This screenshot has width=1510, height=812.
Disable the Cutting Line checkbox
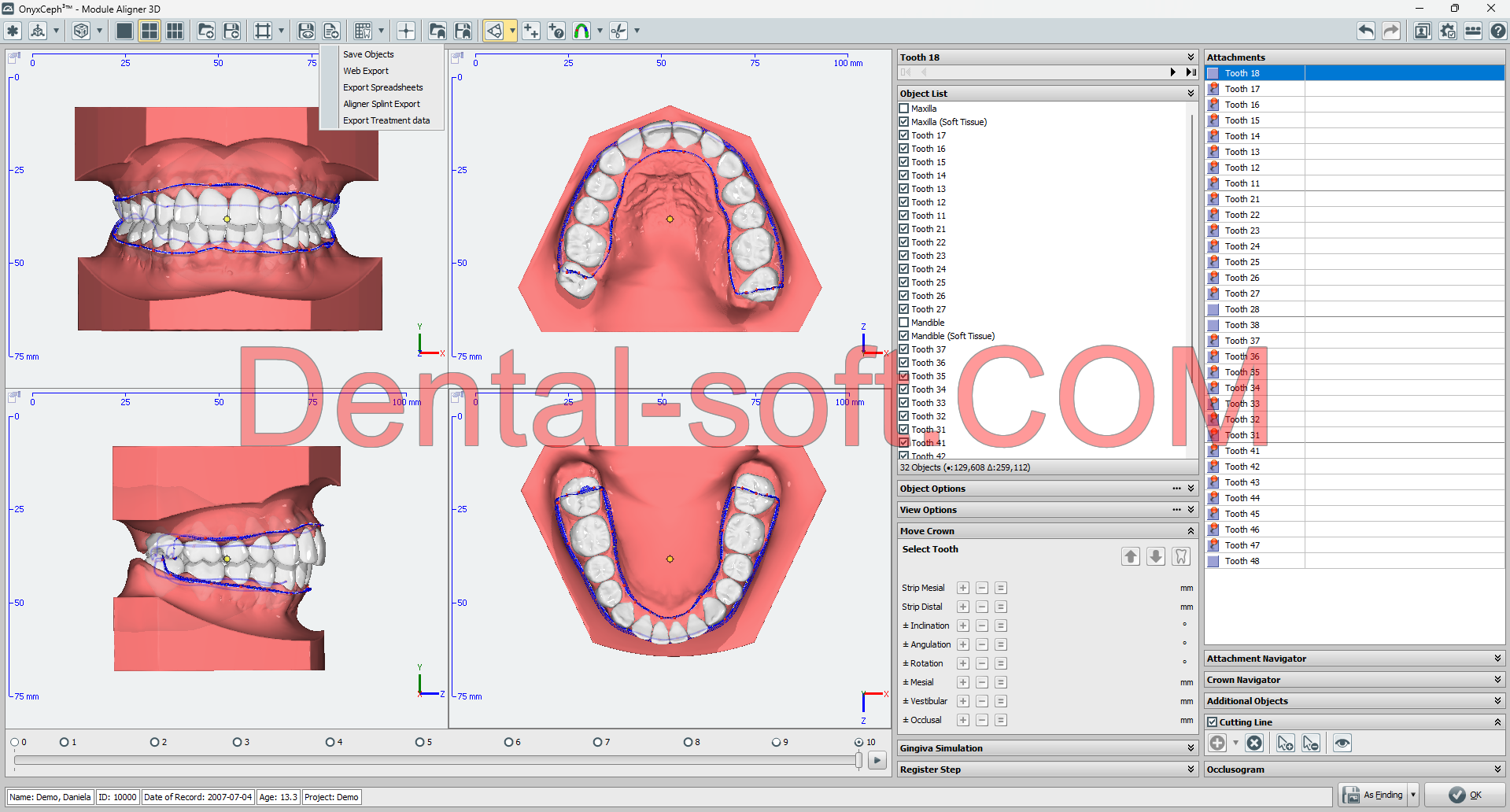point(1213,722)
